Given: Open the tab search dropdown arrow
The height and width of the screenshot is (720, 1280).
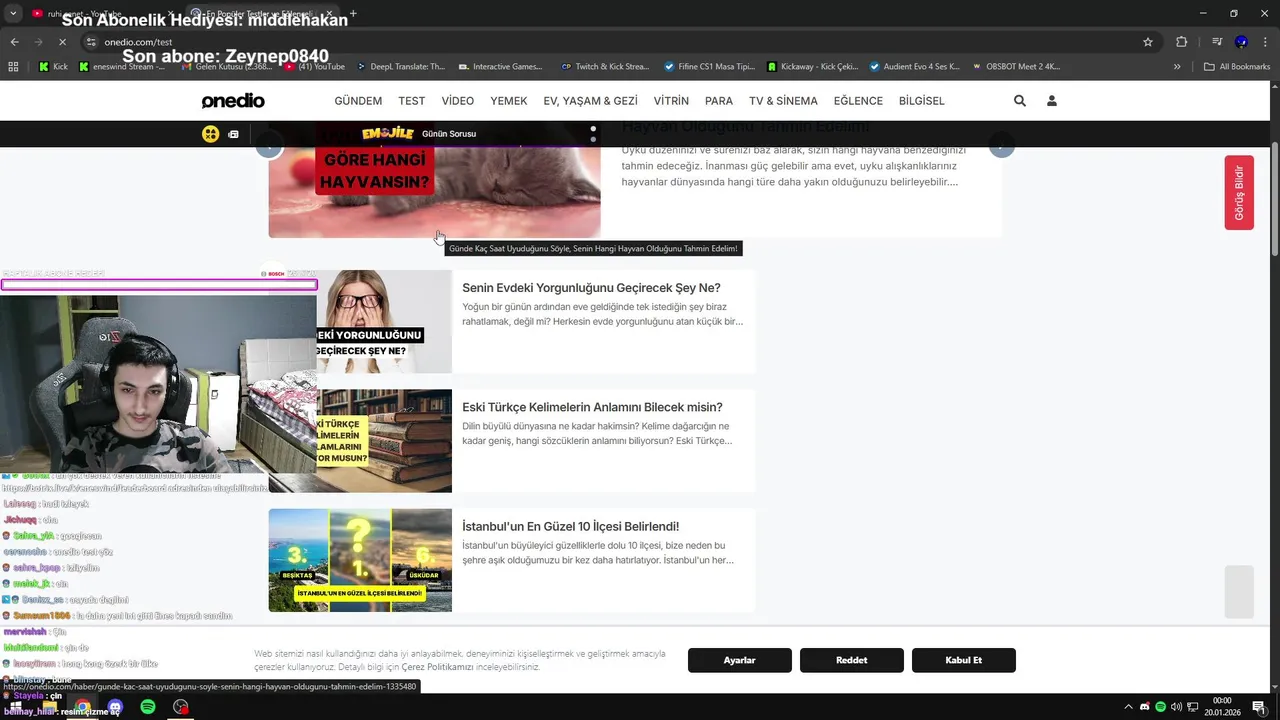Looking at the screenshot, I should [14, 14].
